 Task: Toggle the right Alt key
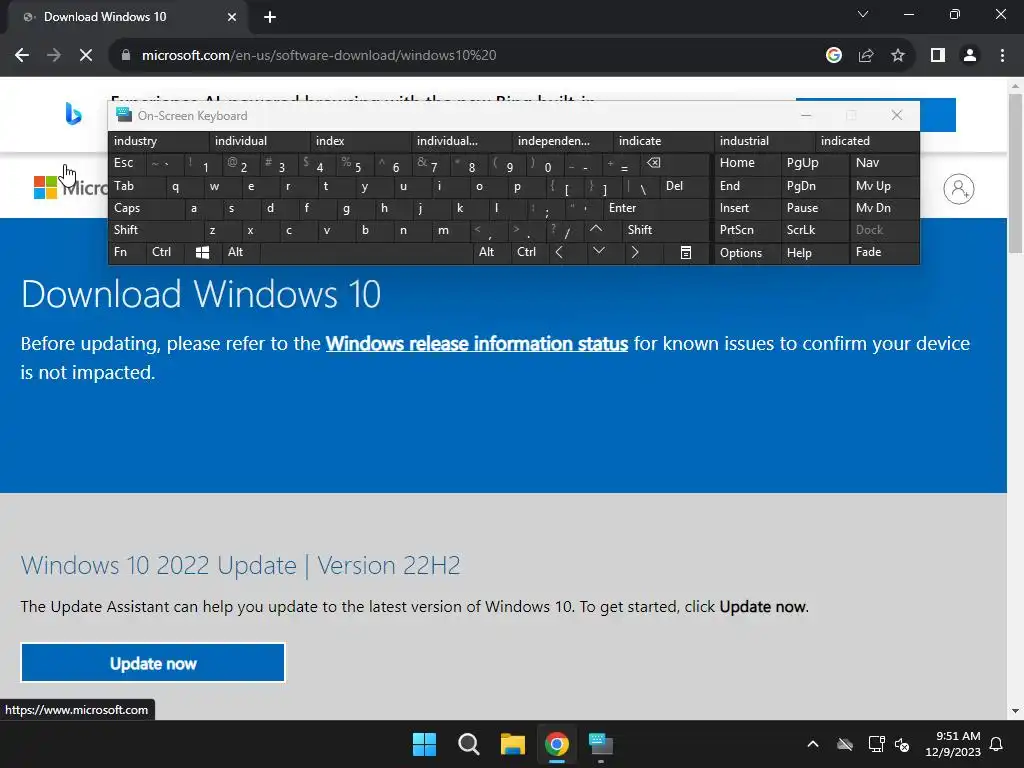tap(491, 252)
